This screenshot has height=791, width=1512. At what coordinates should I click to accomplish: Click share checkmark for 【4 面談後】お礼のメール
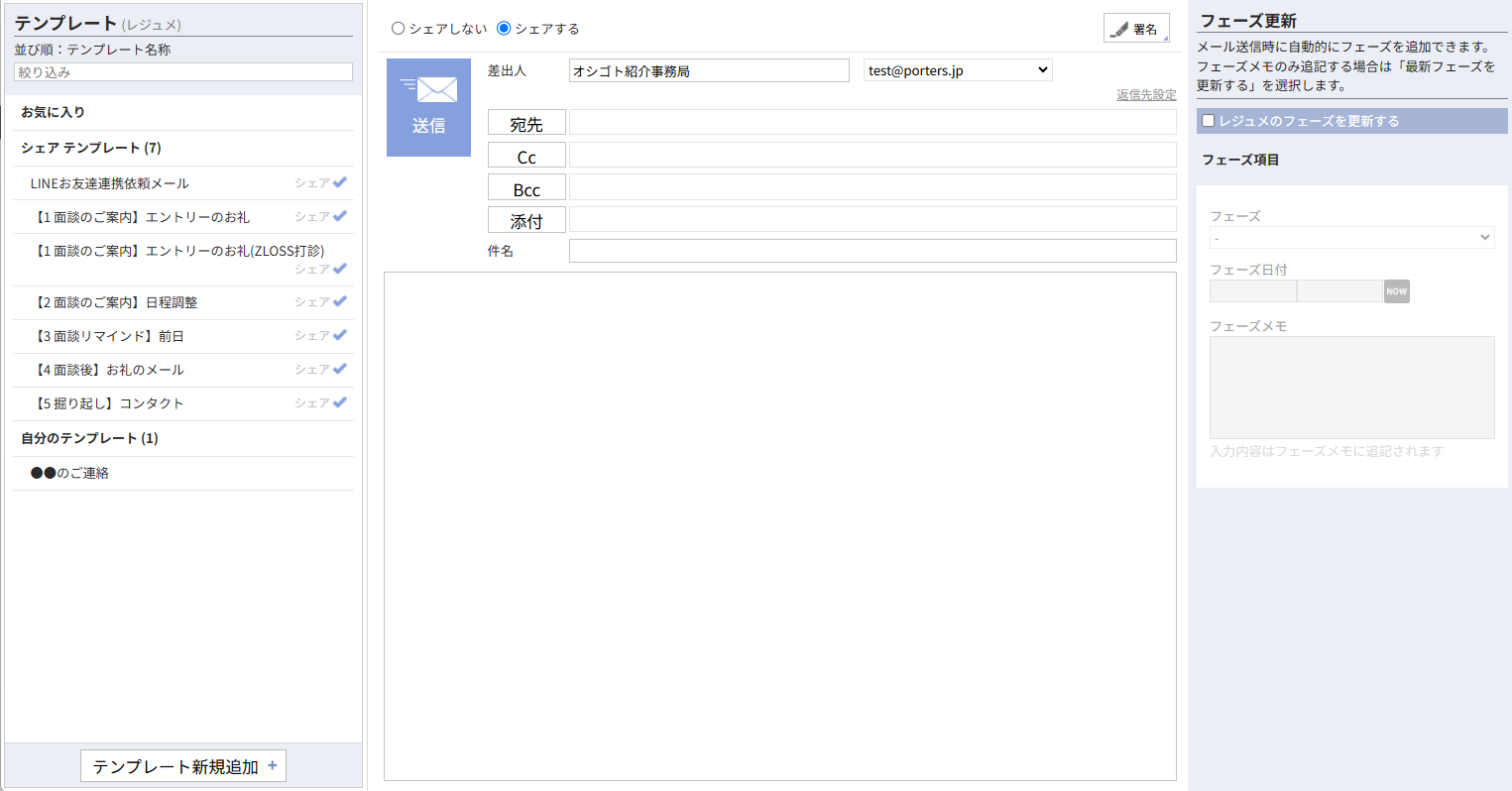(340, 369)
